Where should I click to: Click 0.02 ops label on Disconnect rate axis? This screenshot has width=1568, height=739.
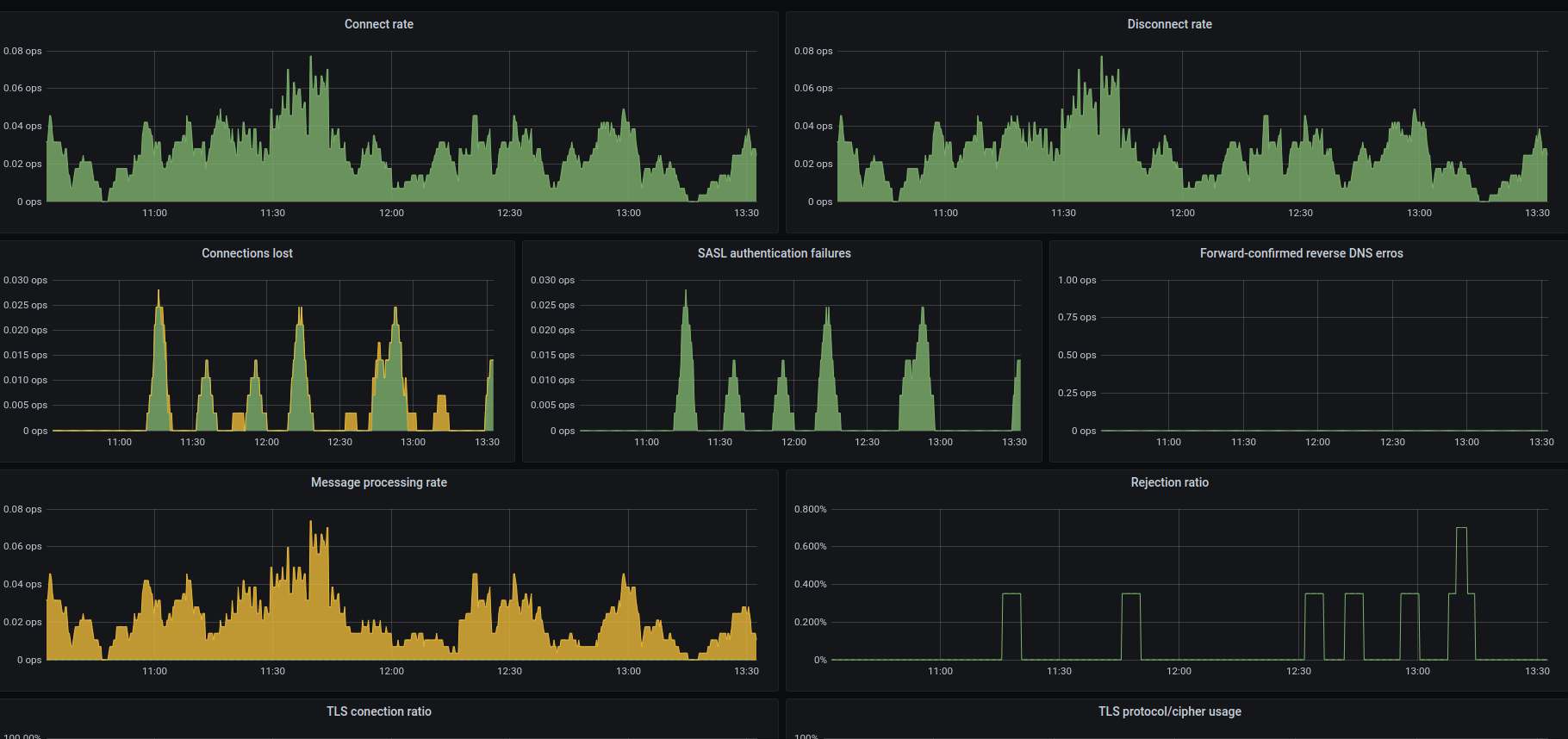(813, 164)
